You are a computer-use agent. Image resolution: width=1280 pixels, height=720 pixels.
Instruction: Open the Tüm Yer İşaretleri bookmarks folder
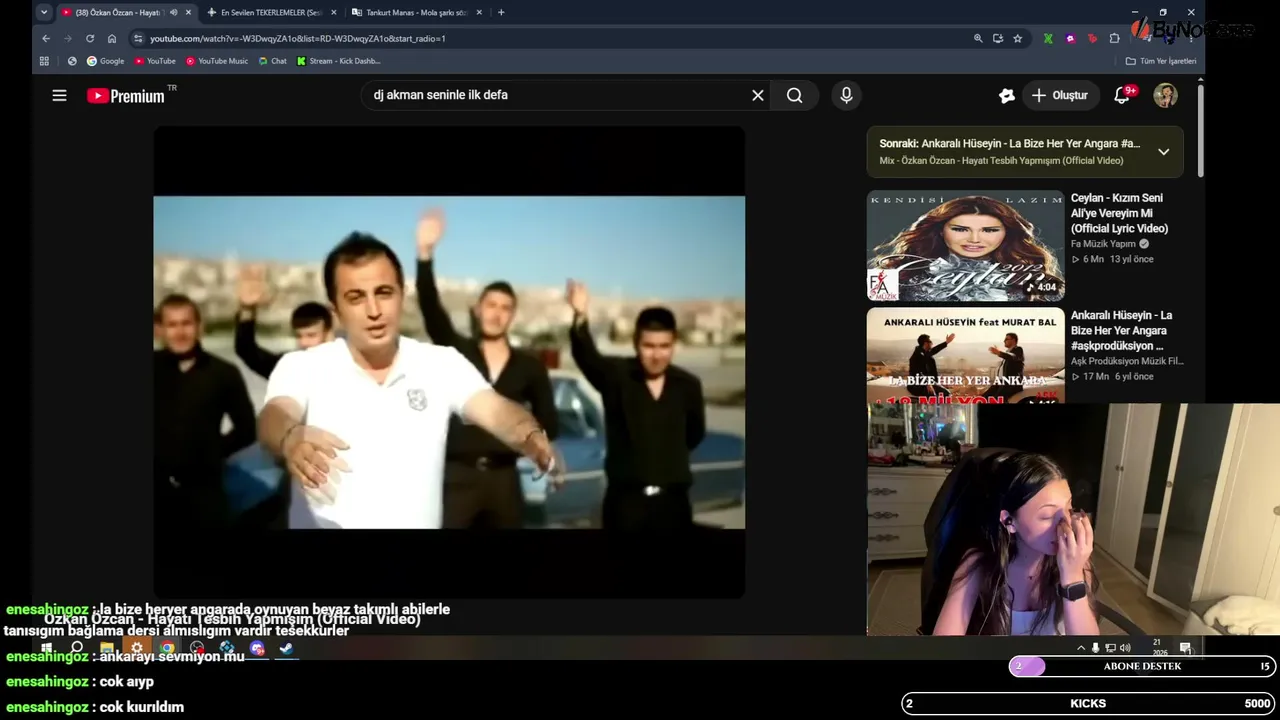(x=1161, y=61)
